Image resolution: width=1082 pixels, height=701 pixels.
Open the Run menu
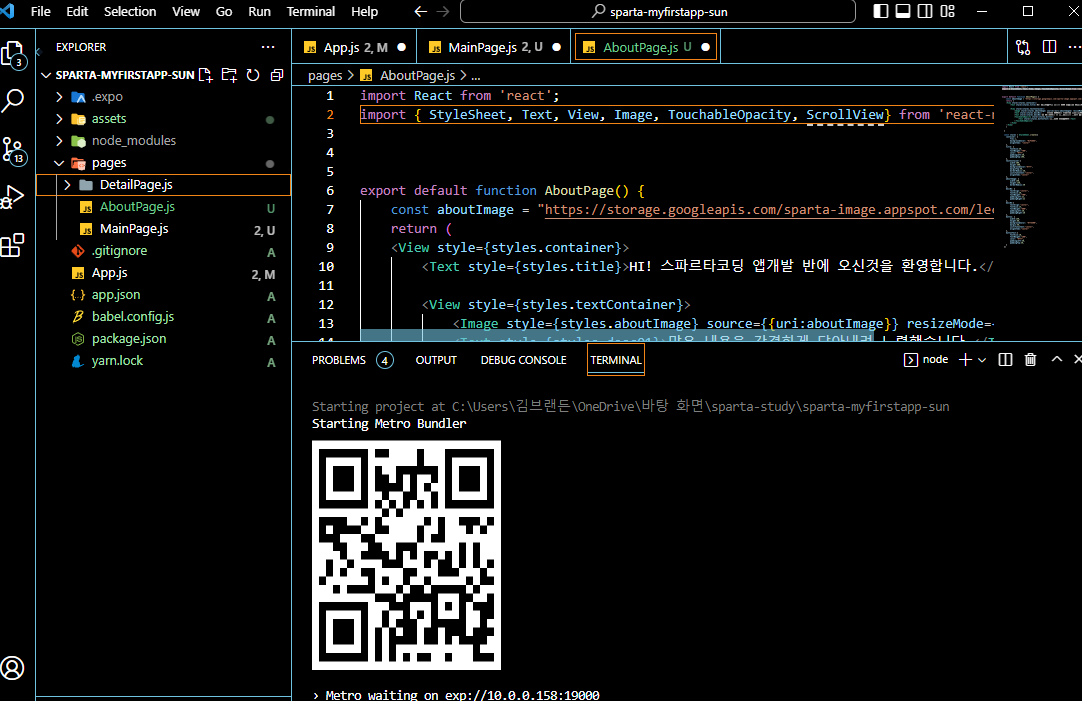tap(259, 12)
